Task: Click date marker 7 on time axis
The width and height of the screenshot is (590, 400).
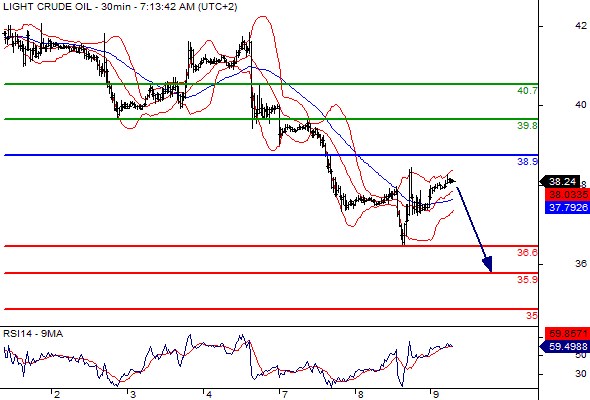Action: pos(285,395)
